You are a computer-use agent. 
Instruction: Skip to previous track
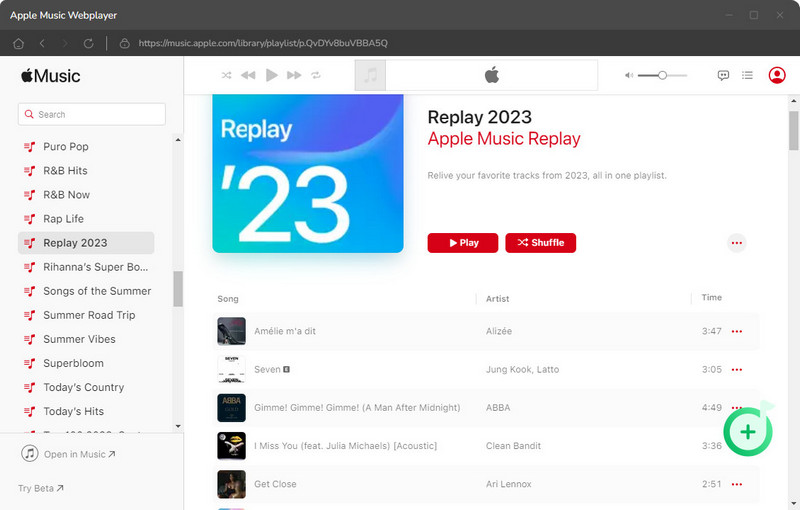click(x=248, y=75)
